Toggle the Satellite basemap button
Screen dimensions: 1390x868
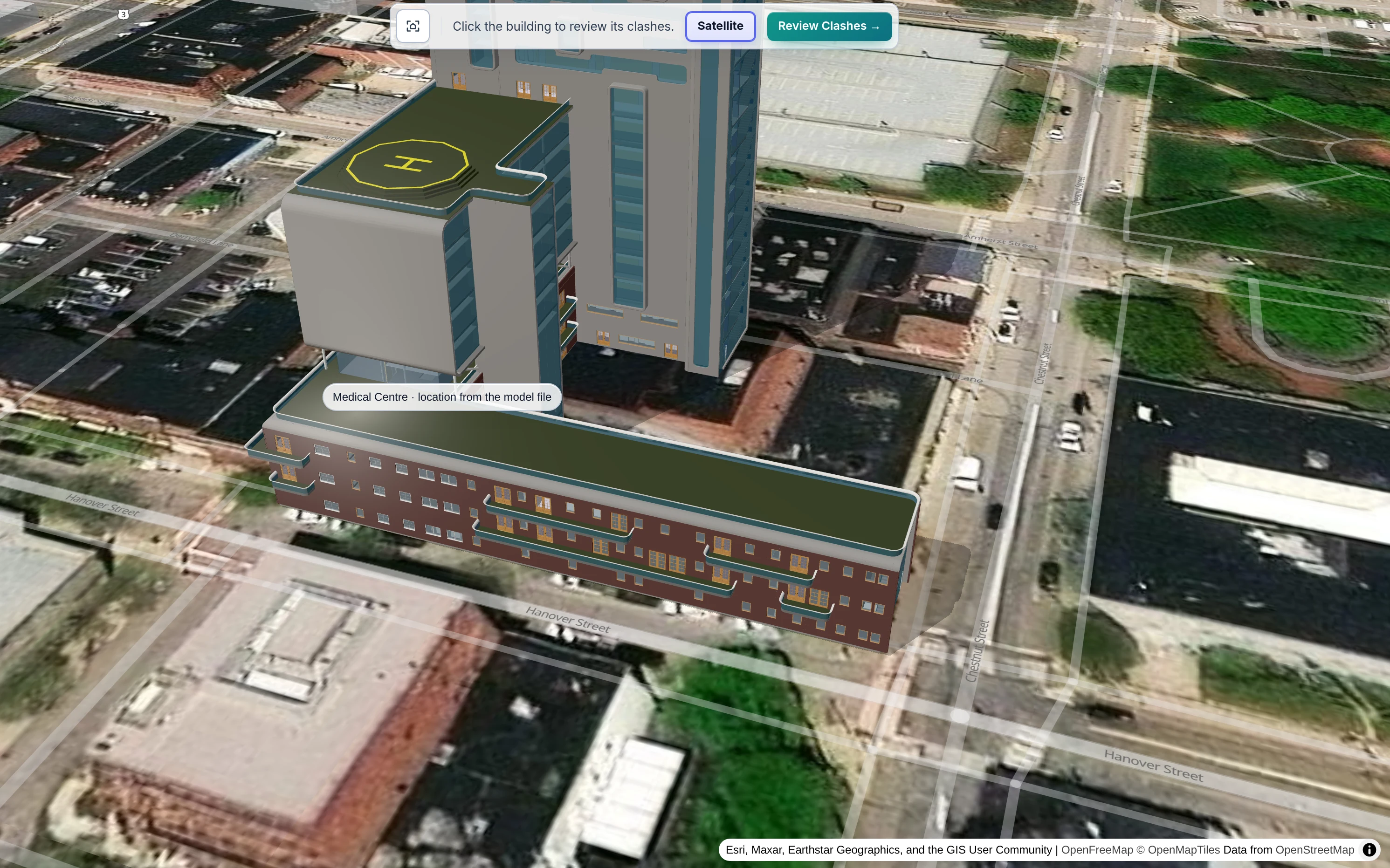(720, 27)
